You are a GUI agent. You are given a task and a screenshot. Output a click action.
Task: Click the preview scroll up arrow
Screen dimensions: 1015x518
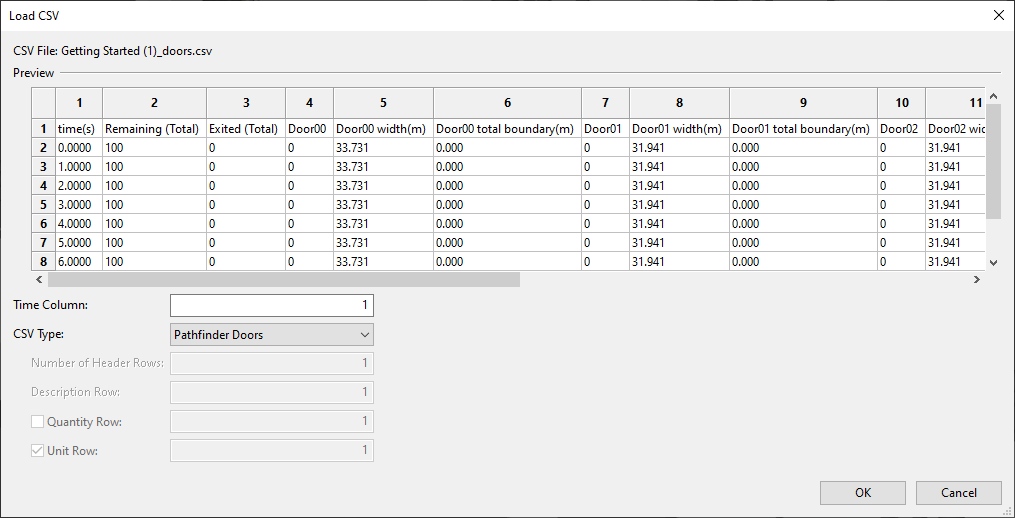click(x=994, y=95)
